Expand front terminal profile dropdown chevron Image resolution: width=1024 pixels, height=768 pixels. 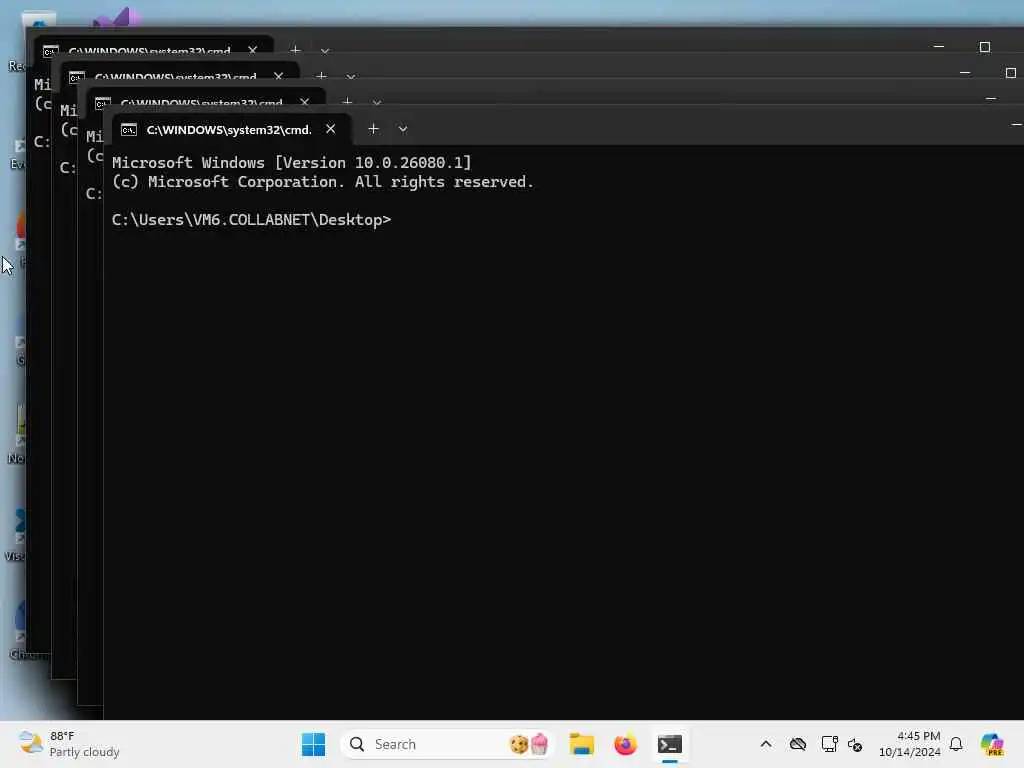click(403, 129)
